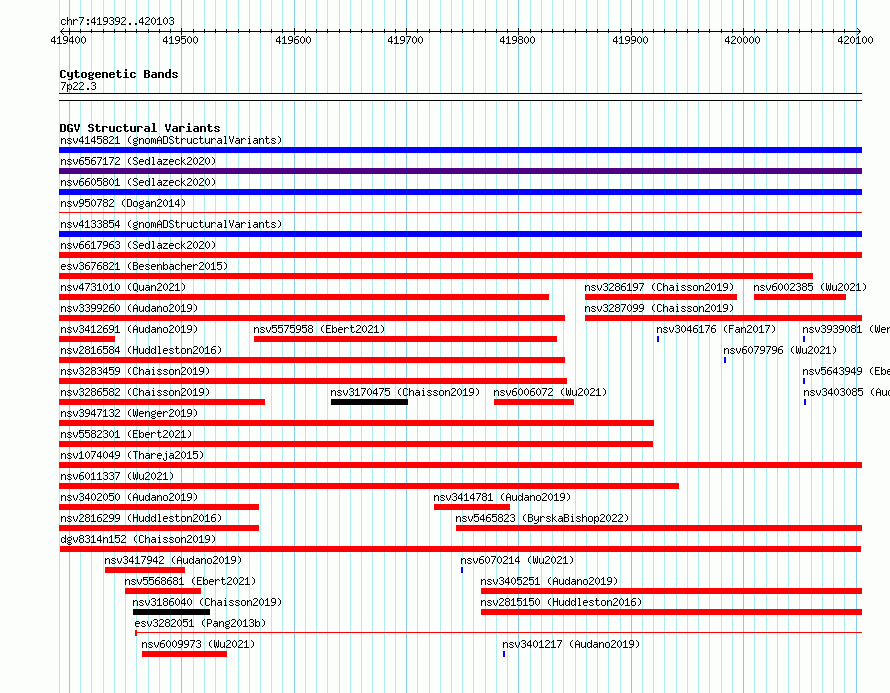Image resolution: width=890 pixels, height=693 pixels.
Task: Select the red nsv3417942 variant bar
Action: [x=145, y=570]
